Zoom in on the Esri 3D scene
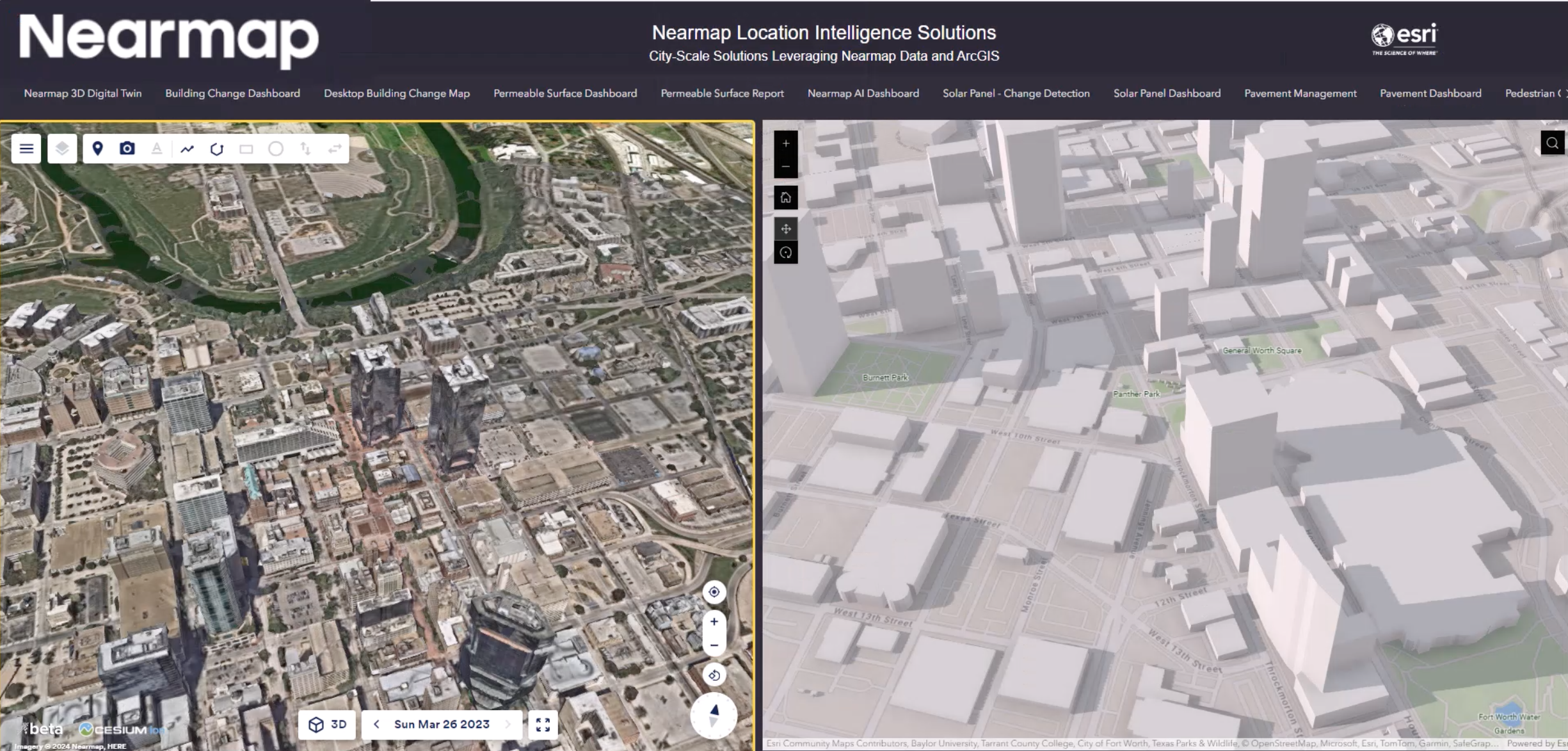Image resolution: width=1568 pixels, height=751 pixels. click(786, 143)
